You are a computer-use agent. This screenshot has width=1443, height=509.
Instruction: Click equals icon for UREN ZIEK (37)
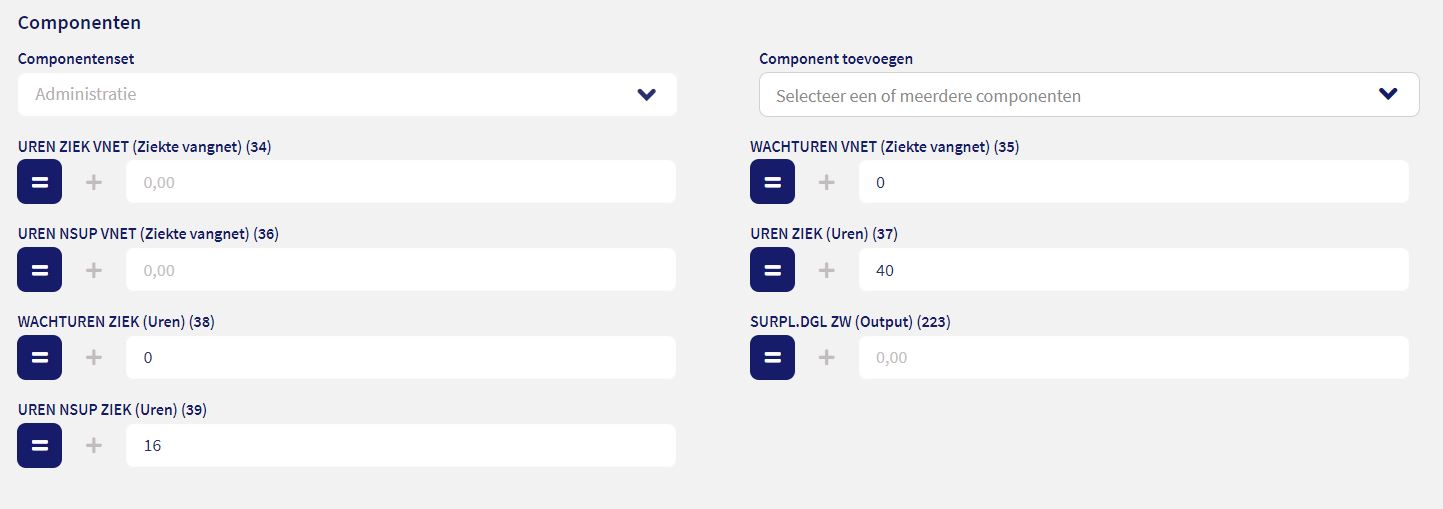pyautogui.click(x=772, y=270)
